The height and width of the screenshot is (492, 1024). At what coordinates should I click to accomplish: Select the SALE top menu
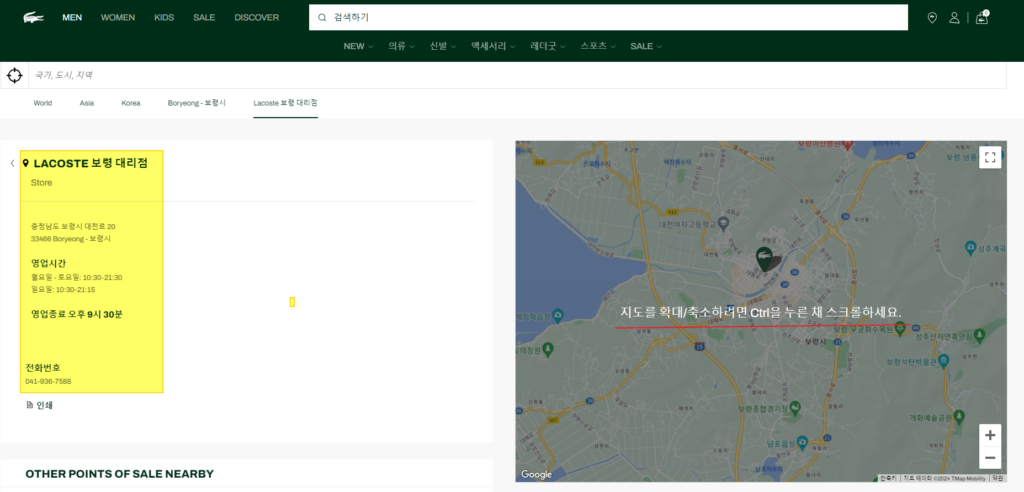[x=204, y=18]
